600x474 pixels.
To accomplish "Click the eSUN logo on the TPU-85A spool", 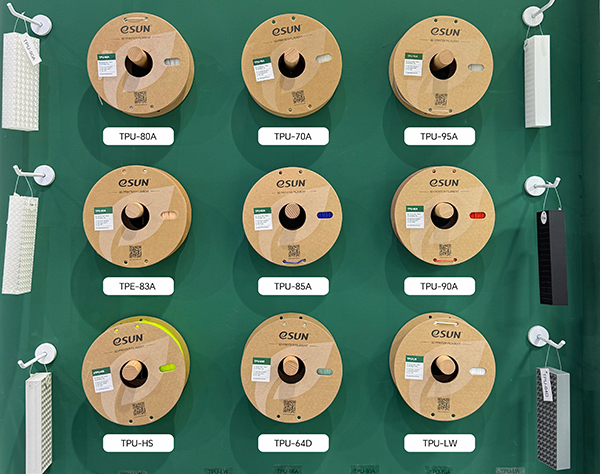I will (291, 184).
